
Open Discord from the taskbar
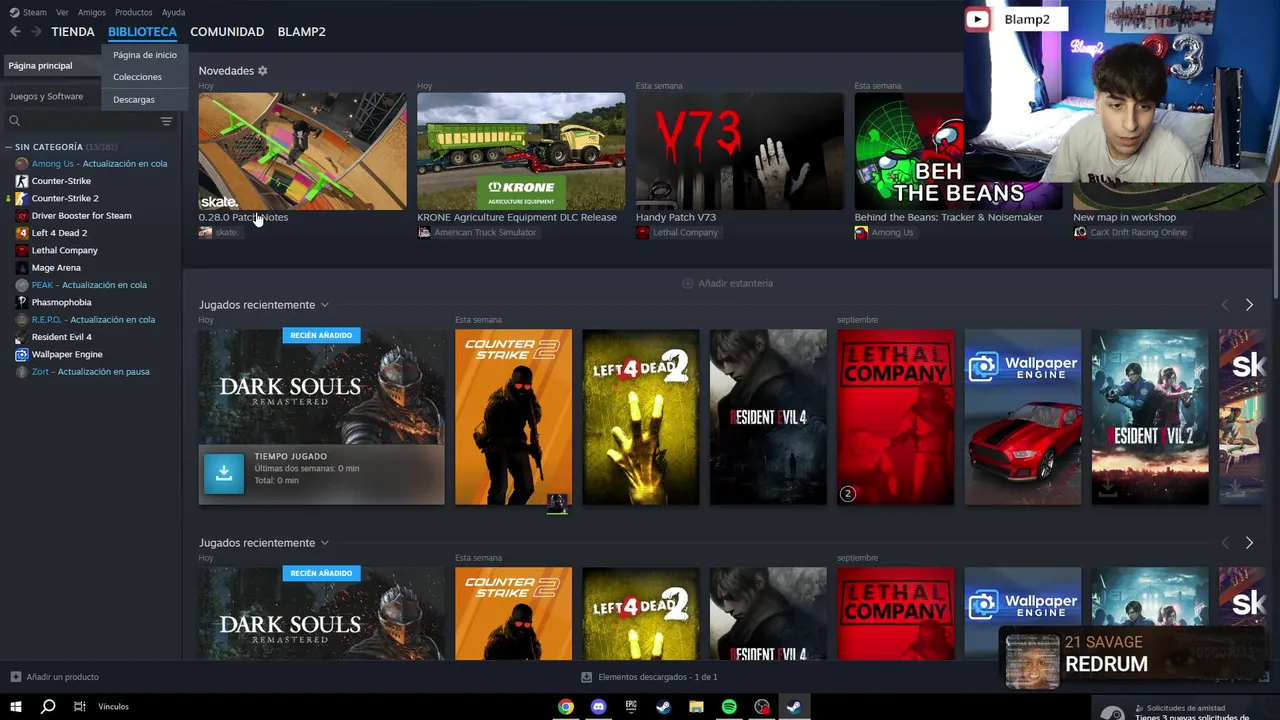click(x=598, y=707)
